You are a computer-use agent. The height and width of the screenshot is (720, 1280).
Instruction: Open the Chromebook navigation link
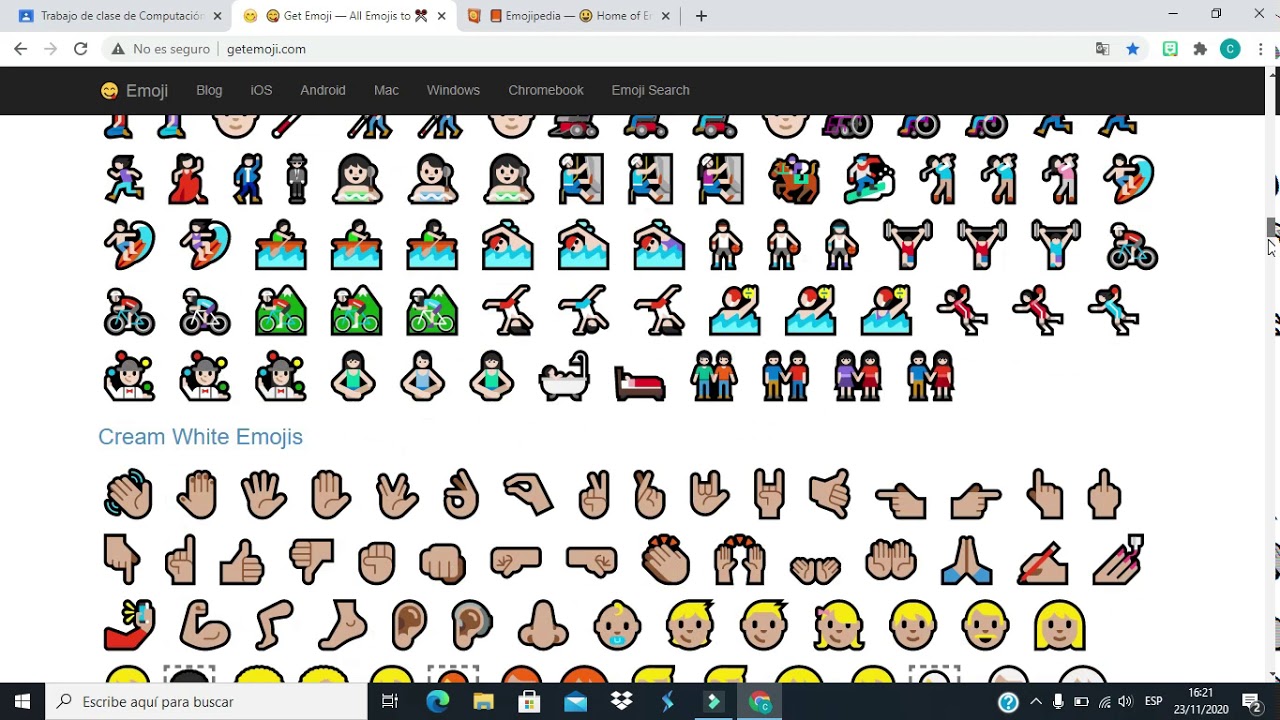coord(546,90)
